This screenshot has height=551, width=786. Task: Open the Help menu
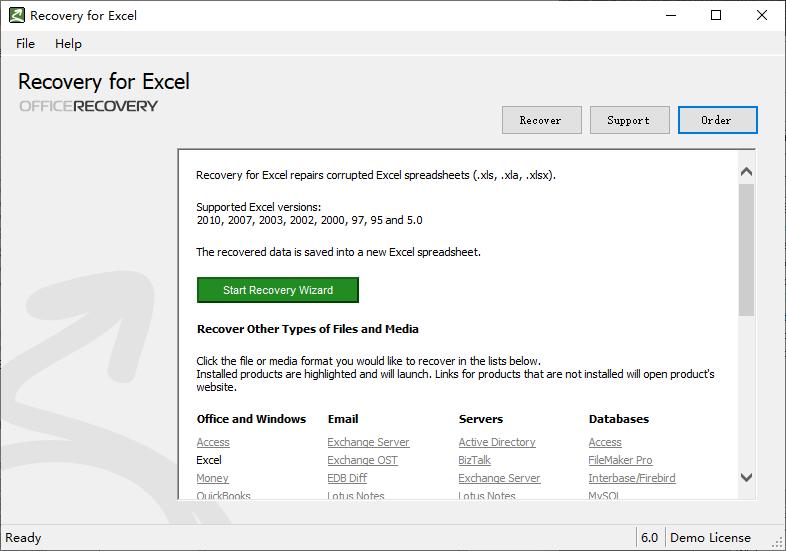pos(68,44)
